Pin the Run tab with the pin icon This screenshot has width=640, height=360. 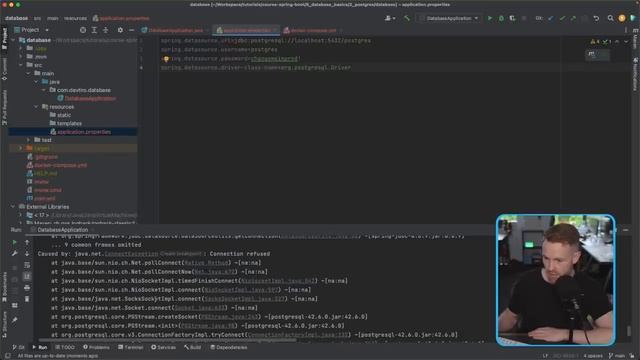(15, 320)
